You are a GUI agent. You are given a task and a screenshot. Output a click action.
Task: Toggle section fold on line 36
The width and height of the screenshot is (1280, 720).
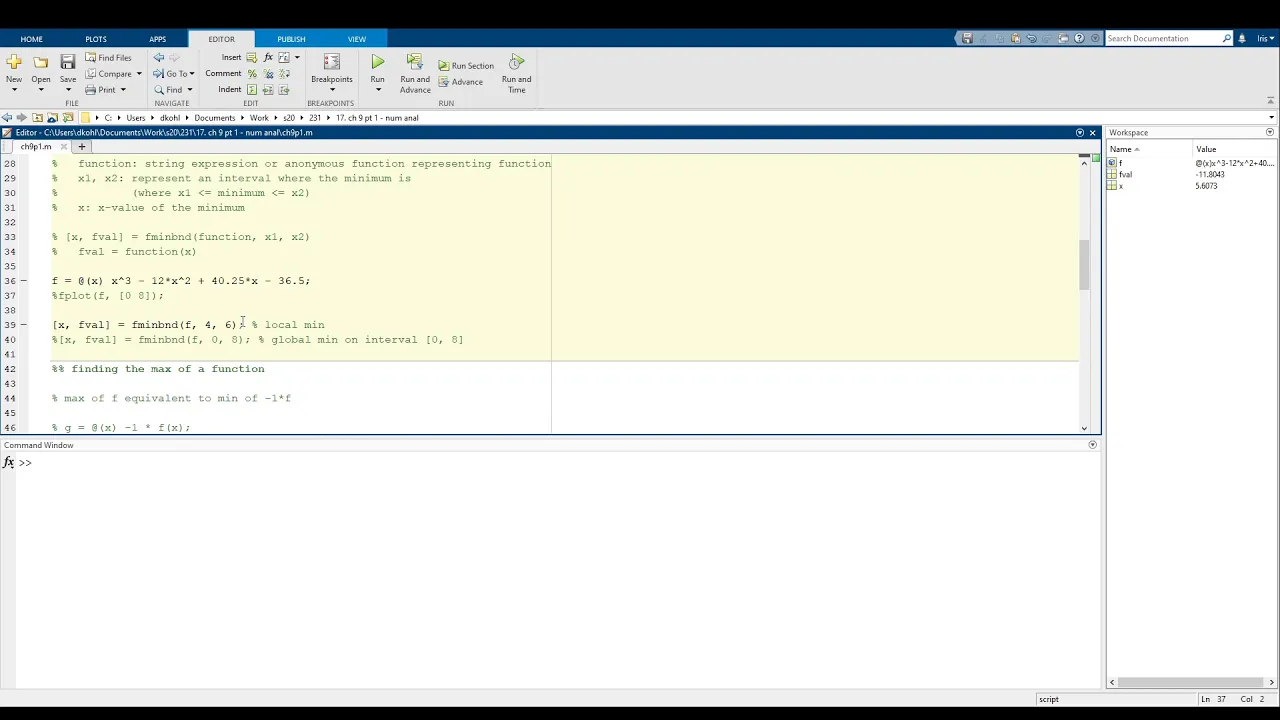(24, 281)
